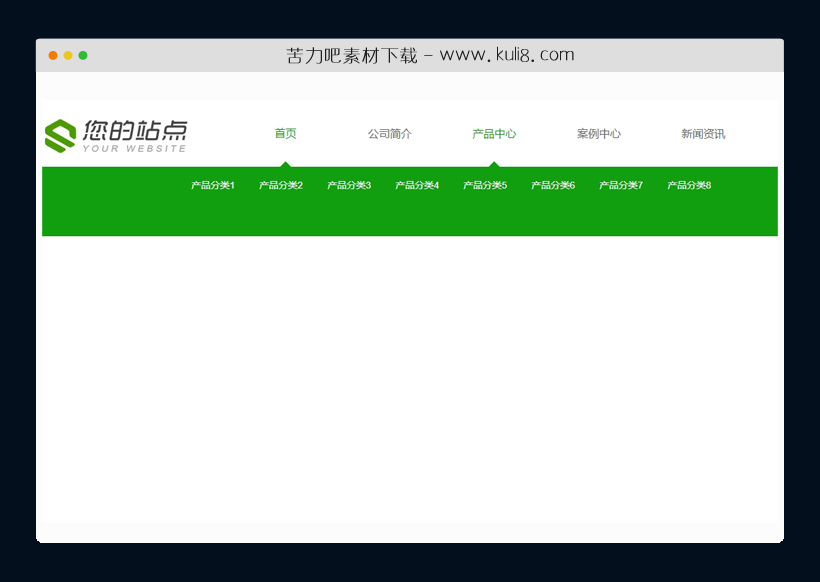Expand the 案例中心 navigation entry

coord(599,132)
